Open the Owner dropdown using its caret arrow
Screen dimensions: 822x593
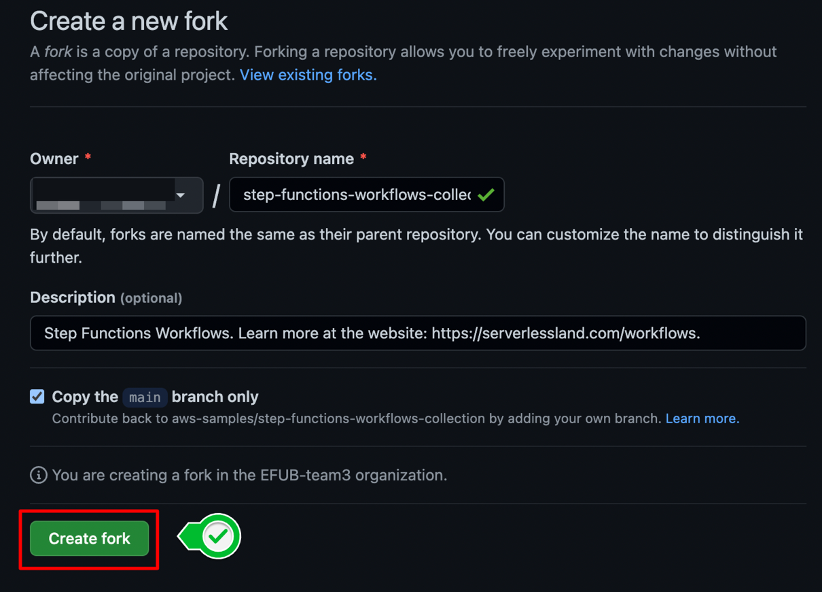tap(181, 195)
